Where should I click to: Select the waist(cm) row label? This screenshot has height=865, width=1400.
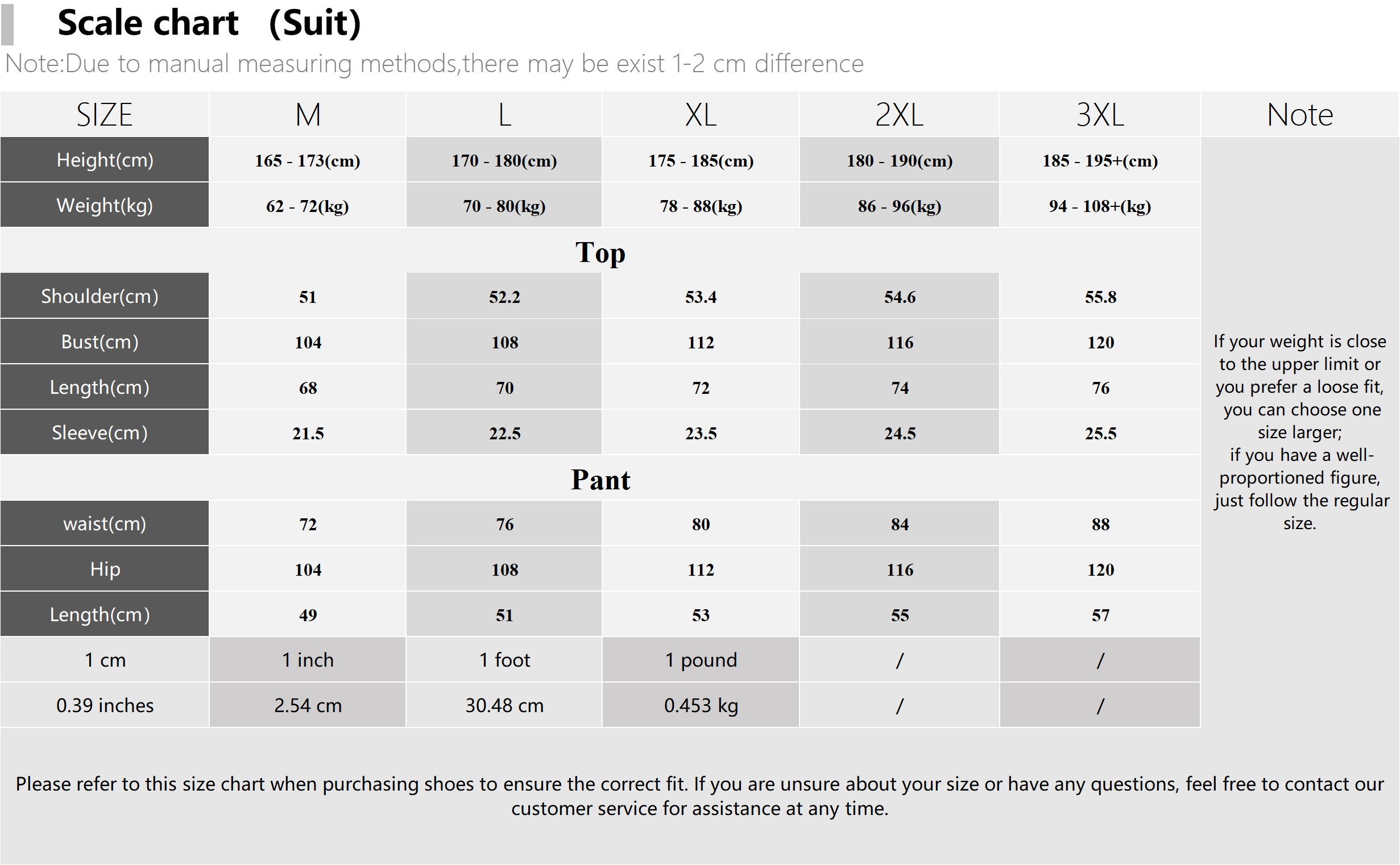click(x=105, y=523)
